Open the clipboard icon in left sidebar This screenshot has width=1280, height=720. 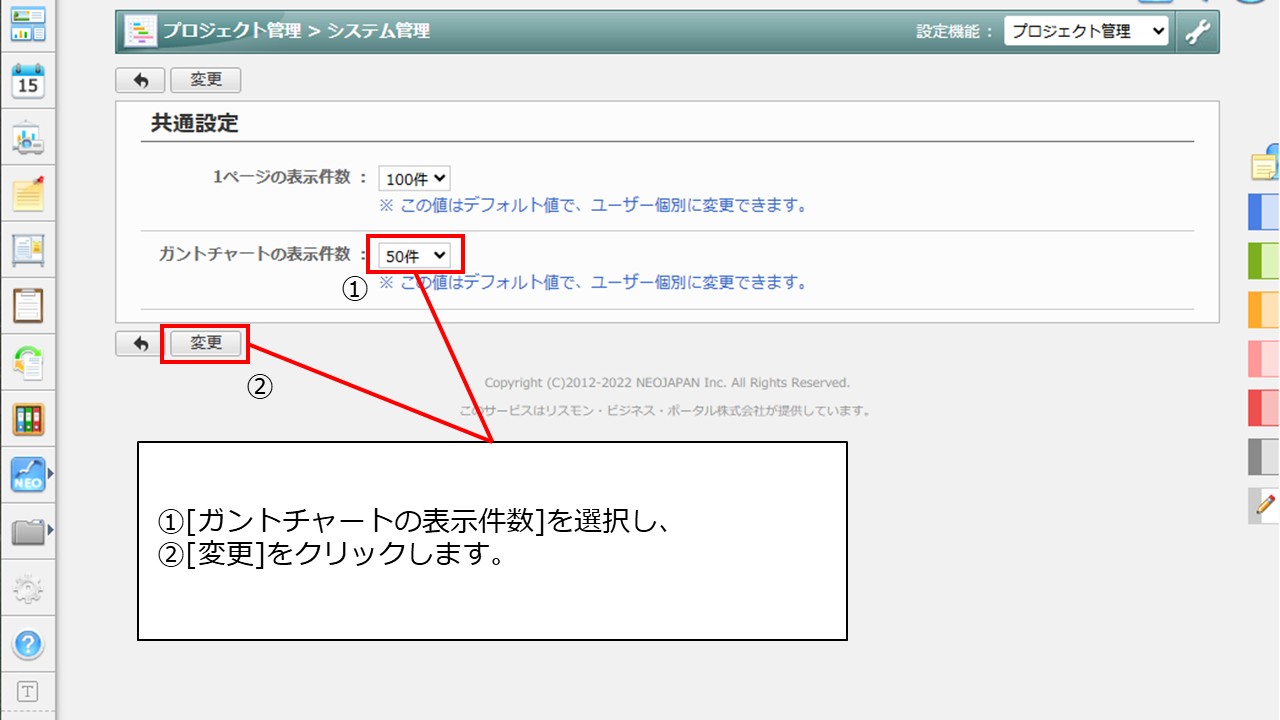pyautogui.click(x=28, y=306)
